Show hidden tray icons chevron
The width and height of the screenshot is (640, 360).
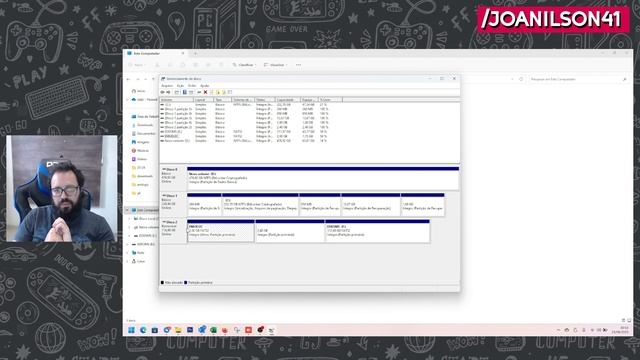pos(558,330)
